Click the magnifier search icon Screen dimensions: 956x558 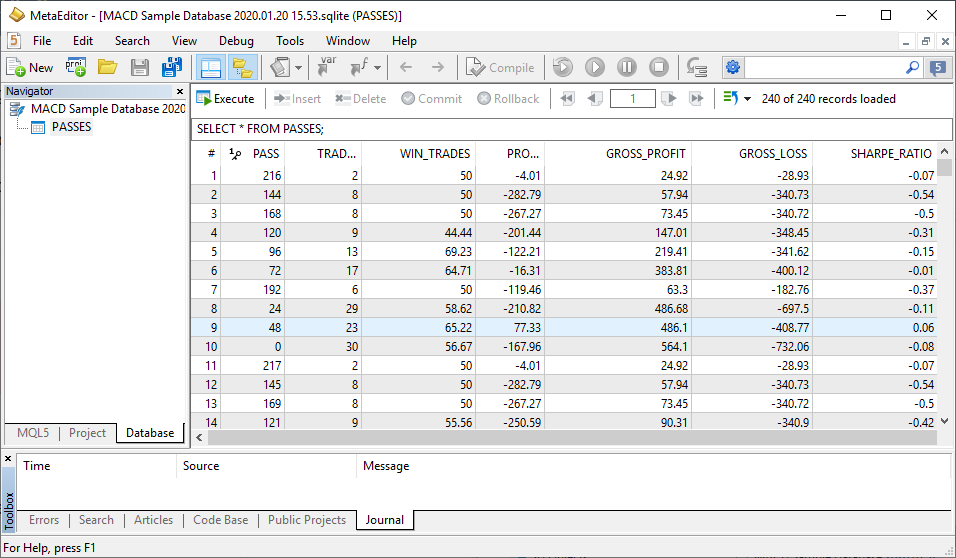(912, 67)
